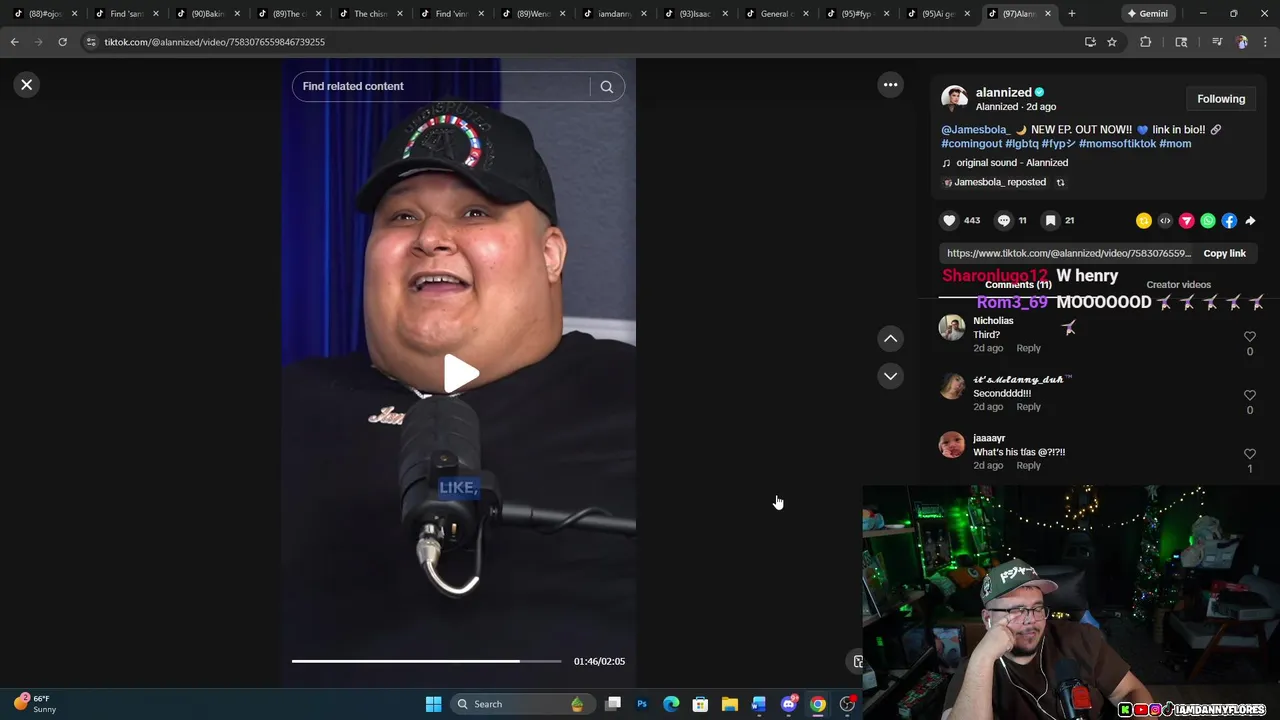Send to friends via pink paper-plane icon
This screenshot has width=1280, height=720.
pos(1186,221)
